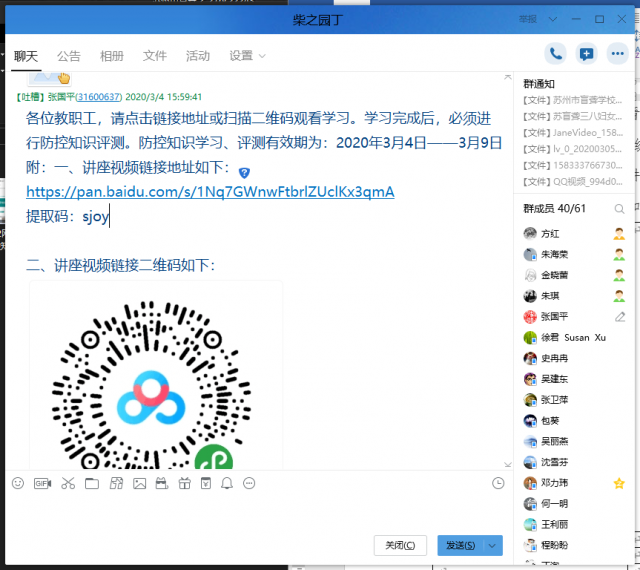Open file notice JaneVideo_158...
This screenshot has height=570, width=640.
coord(572,133)
